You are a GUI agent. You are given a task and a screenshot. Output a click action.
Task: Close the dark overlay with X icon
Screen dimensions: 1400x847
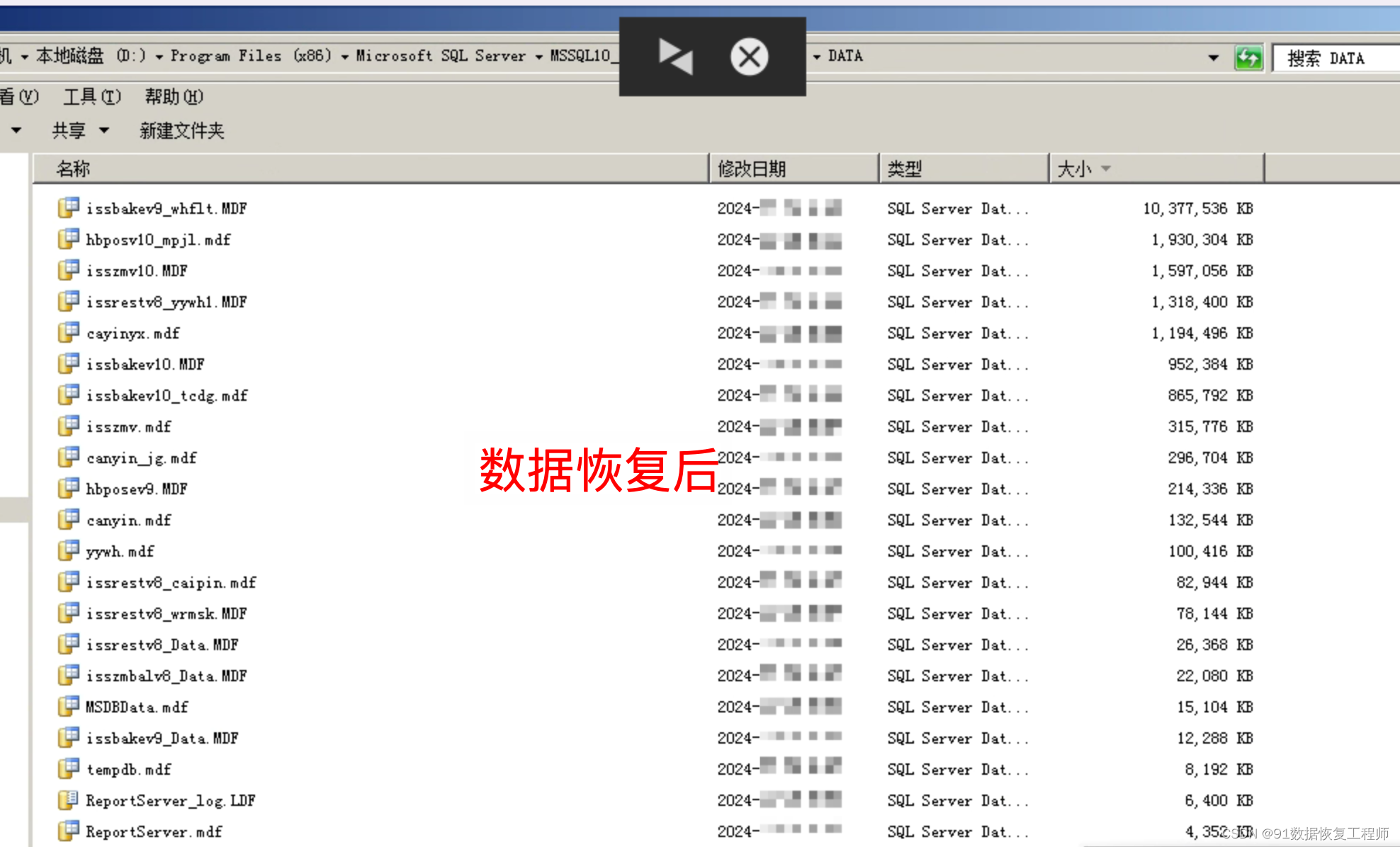(749, 57)
